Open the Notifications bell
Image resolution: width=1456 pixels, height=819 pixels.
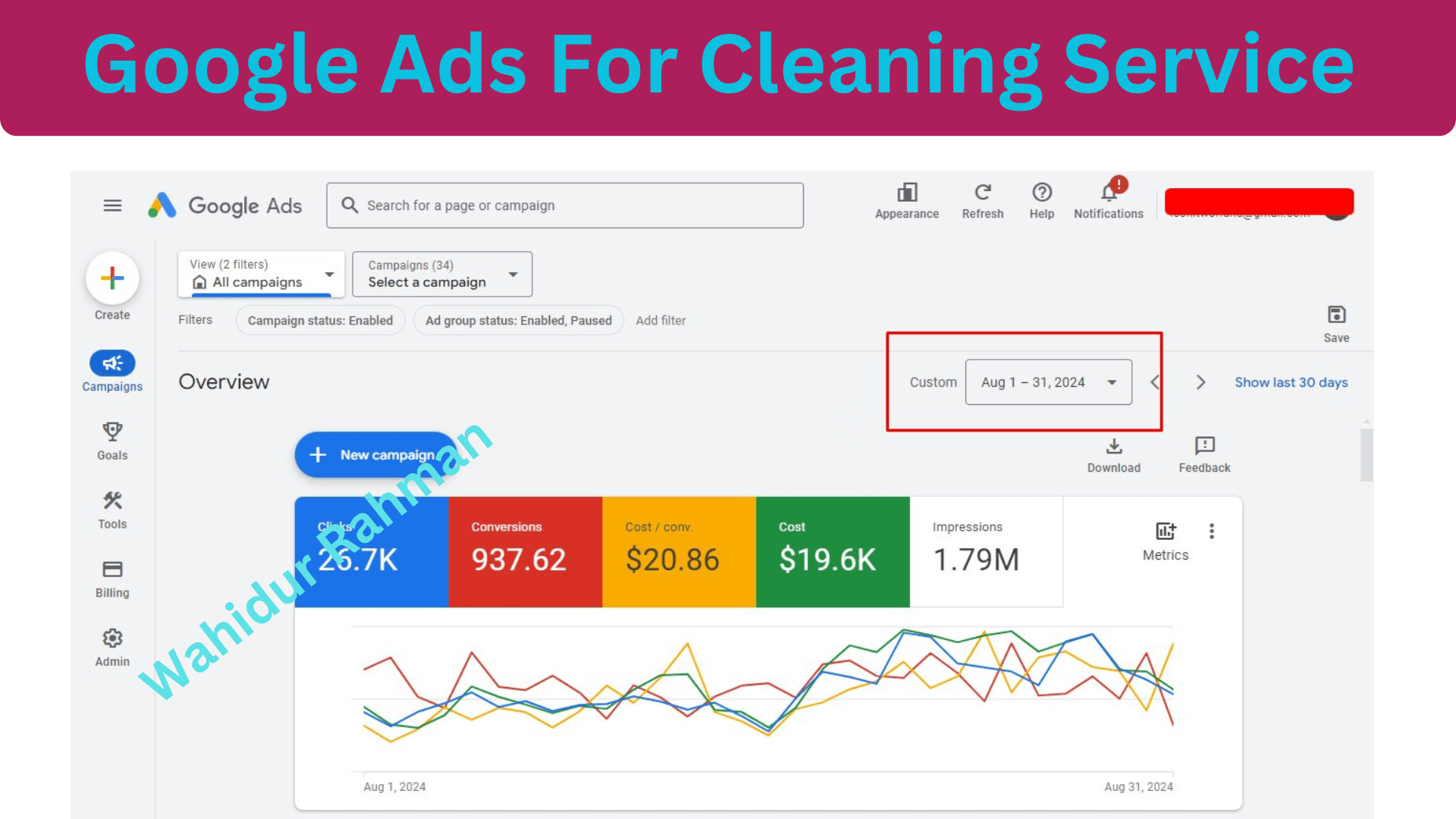pyautogui.click(x=1109, y=200)
